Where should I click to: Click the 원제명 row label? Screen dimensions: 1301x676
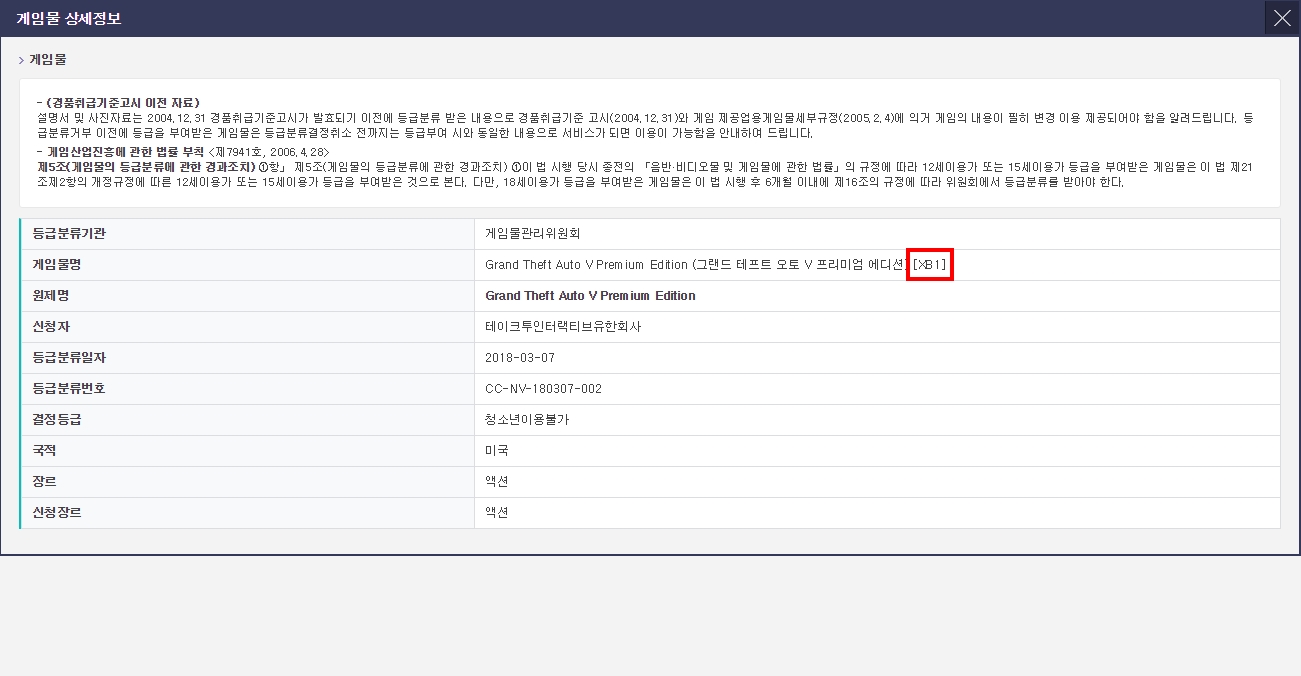51,296
